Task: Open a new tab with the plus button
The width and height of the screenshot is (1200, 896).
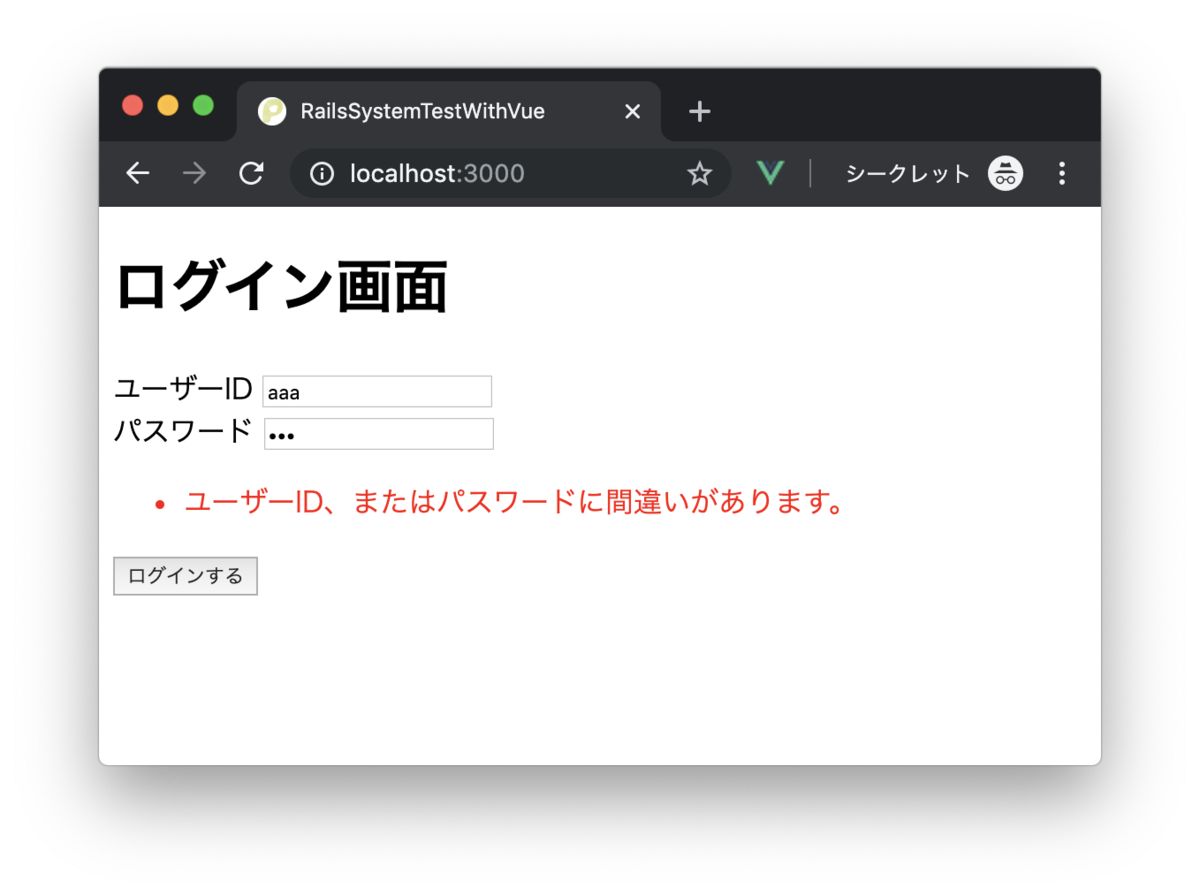Action: pyautogui.click(x=699, y=111)
